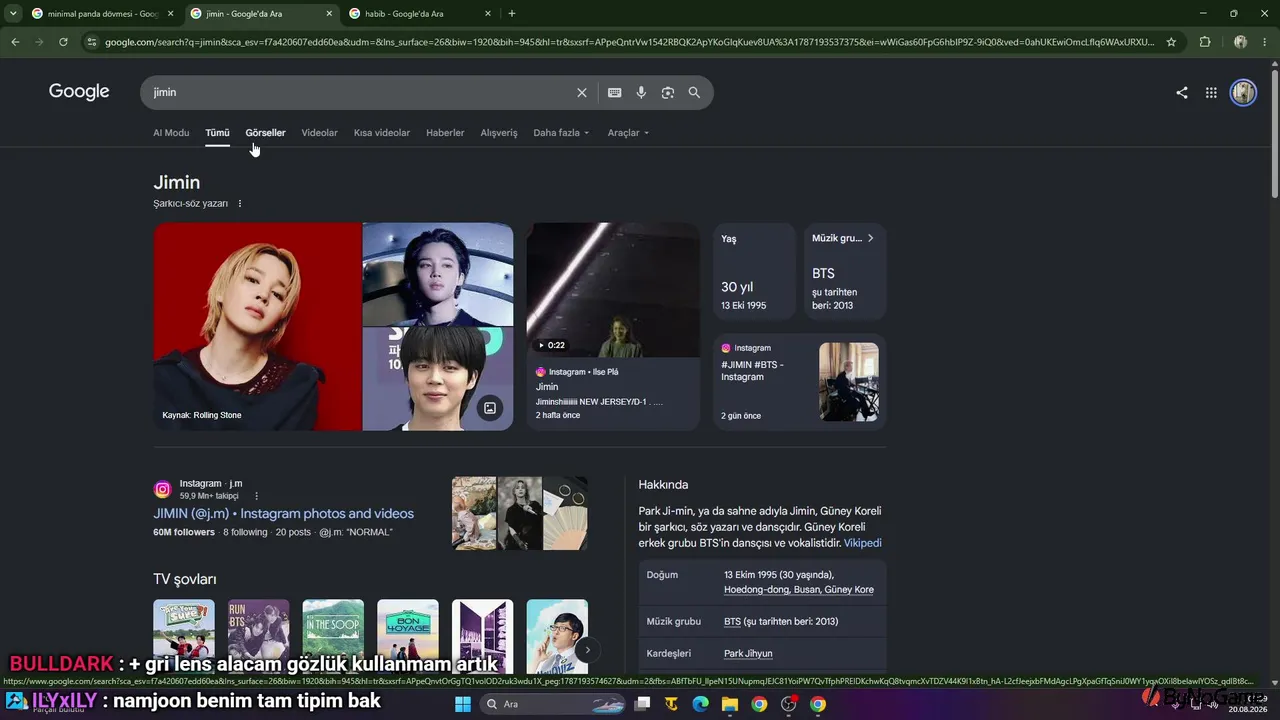Open the 'Bon Voyage' TV show thumbnail
Screen dimensions: 1280x720
point(408,636)
